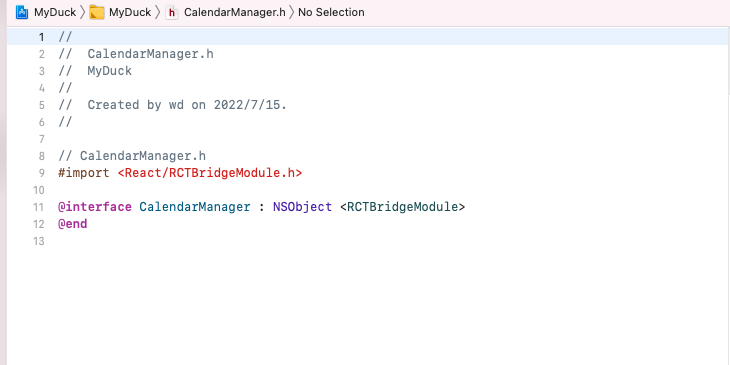
Task: Click the @end keyword
Action: [73, 224]
